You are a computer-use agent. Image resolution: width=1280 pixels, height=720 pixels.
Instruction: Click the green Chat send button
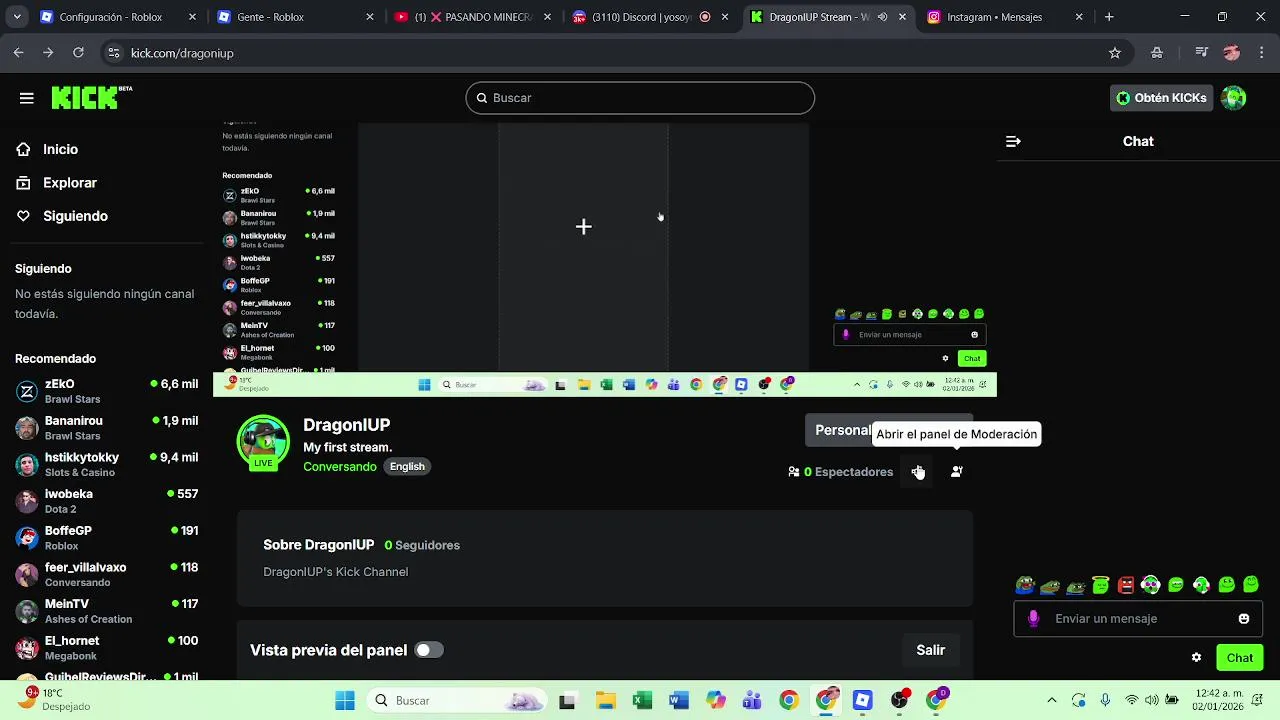[x=1240, y=658]
